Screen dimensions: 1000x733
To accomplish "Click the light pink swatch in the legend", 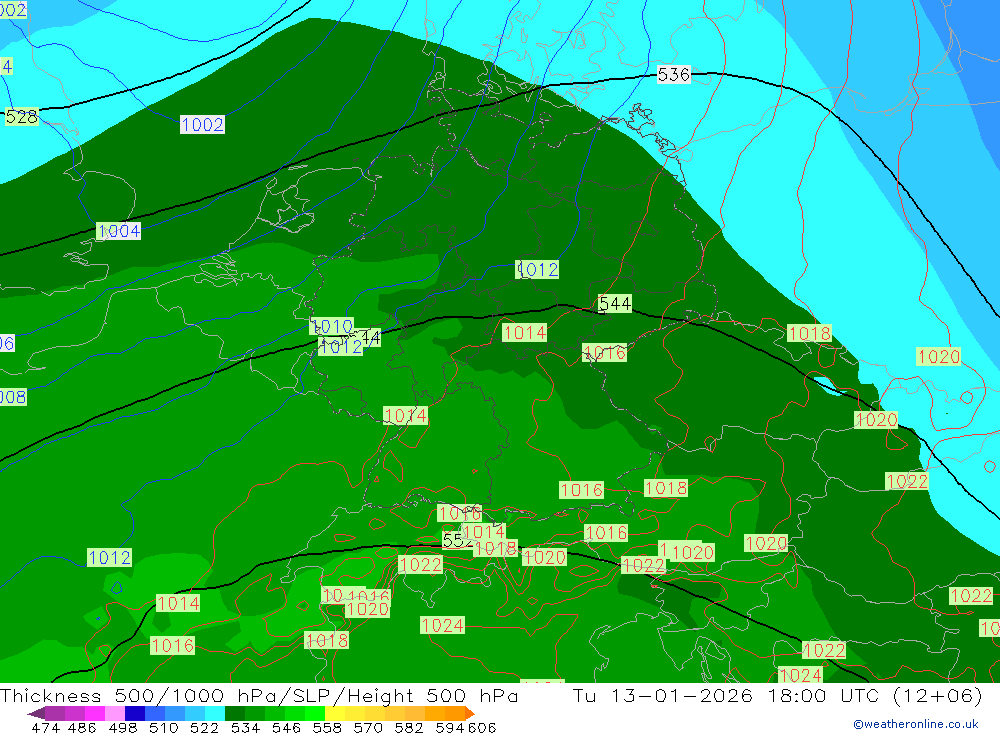I will pos(115,713).
